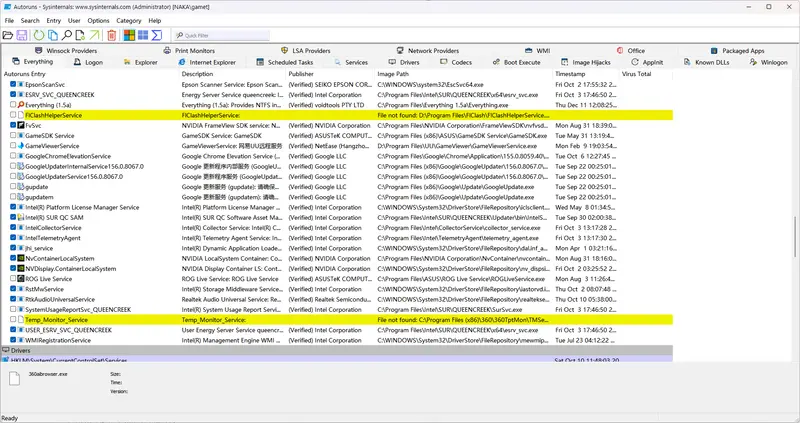Click the GameViewerService row icon
The height and width of the screenshot is (423, 800).
coord(21,145)
